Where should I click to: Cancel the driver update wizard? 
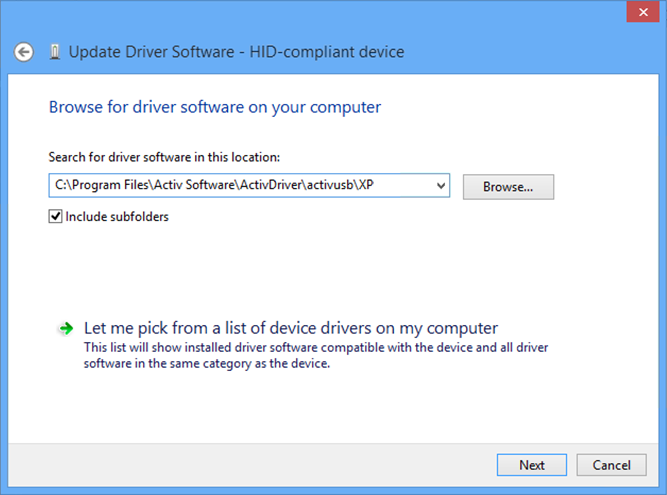pyautogui.click(x=611, y=465)
